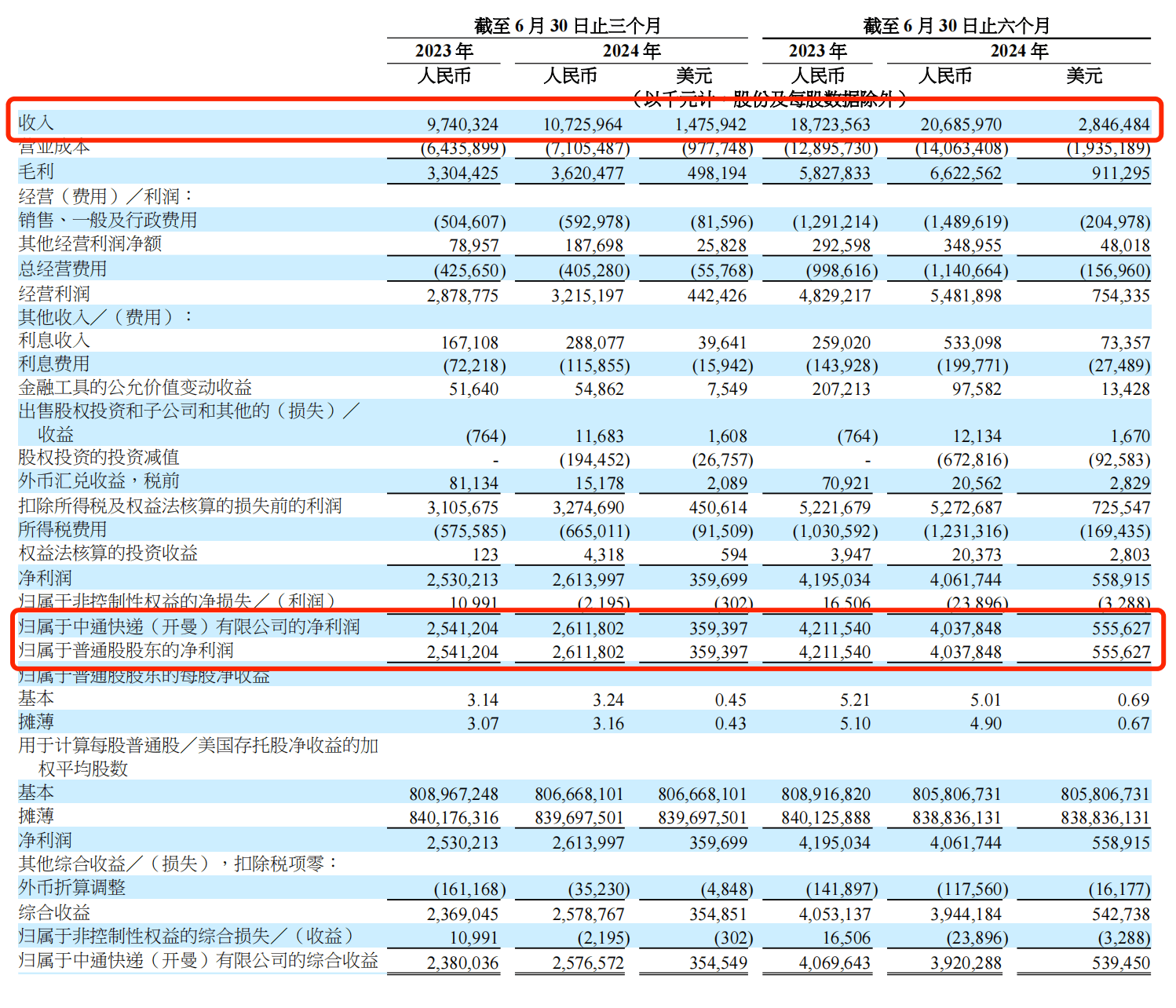Select pre-tax profit value 3,274,690
The image size is (1176, 1008).
tap(589, 508)
